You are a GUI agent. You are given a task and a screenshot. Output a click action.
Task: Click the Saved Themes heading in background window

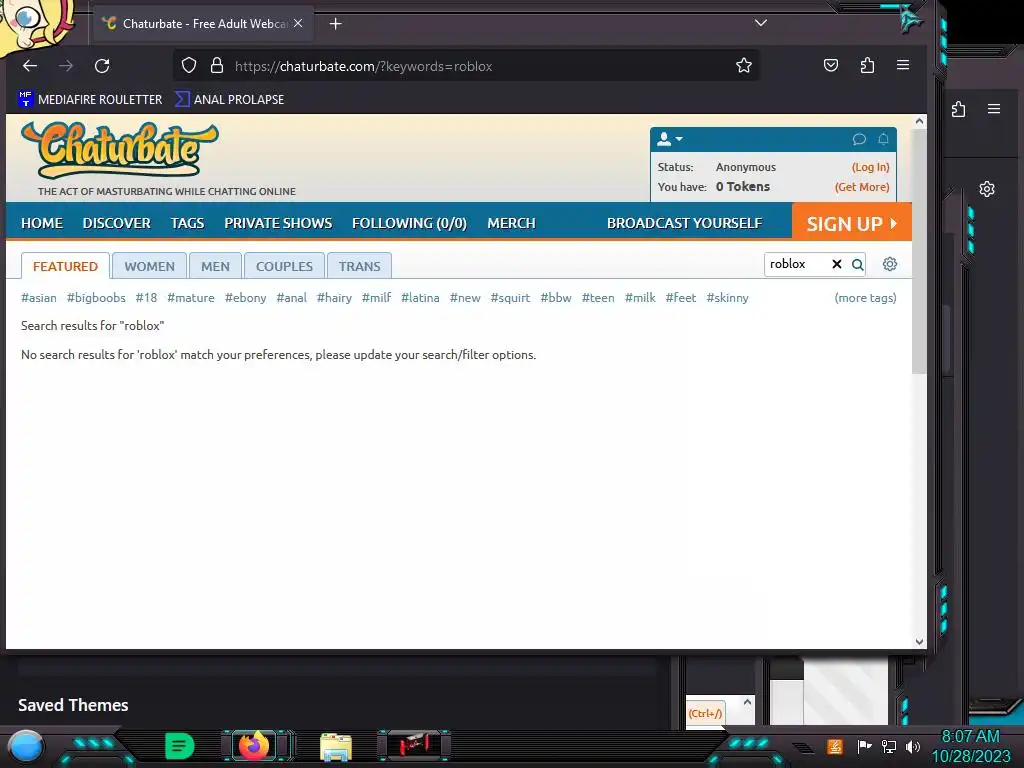[x=73, y=705]
